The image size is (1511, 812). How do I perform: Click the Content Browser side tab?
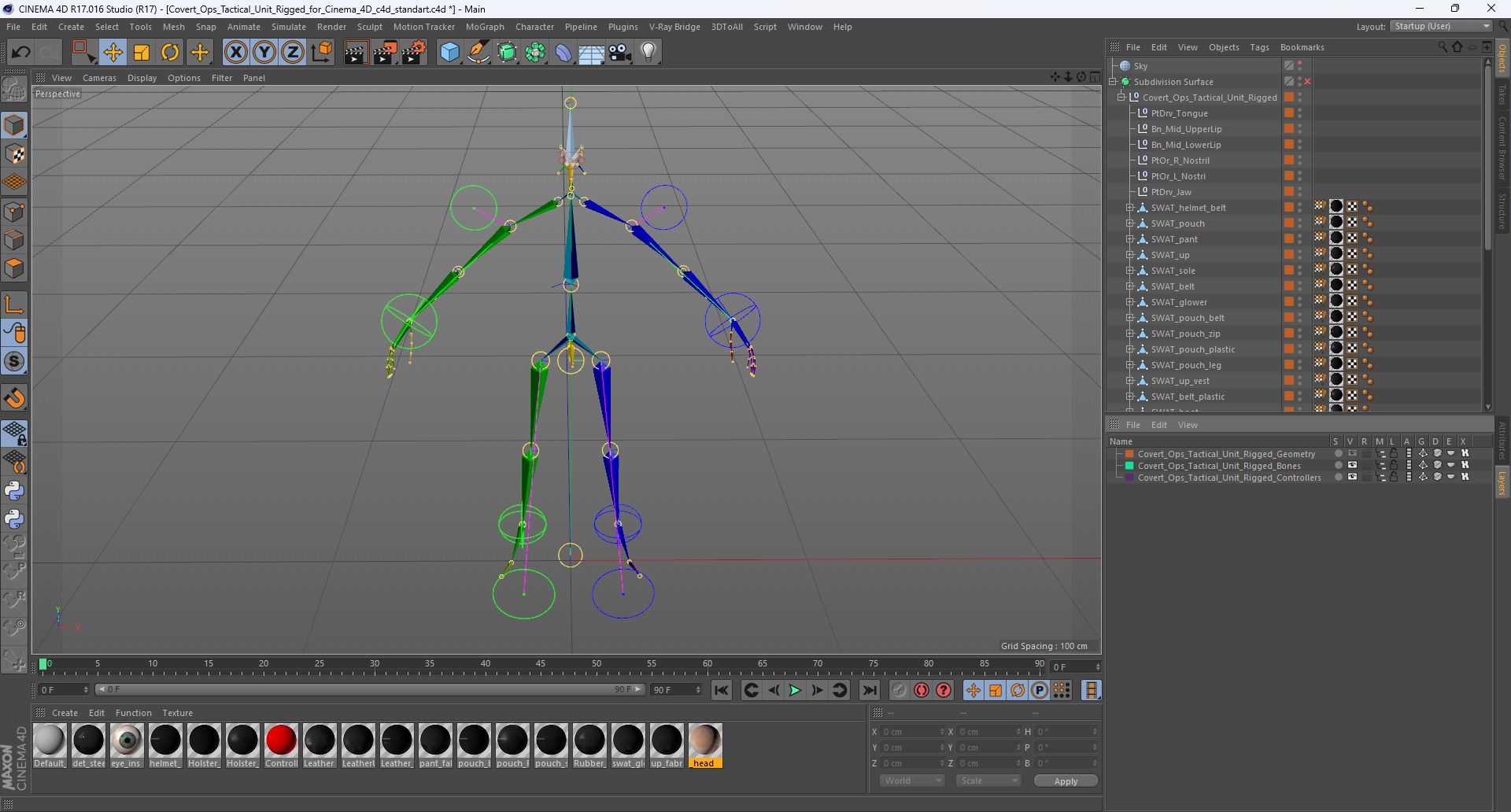(x=1502, y=148)
